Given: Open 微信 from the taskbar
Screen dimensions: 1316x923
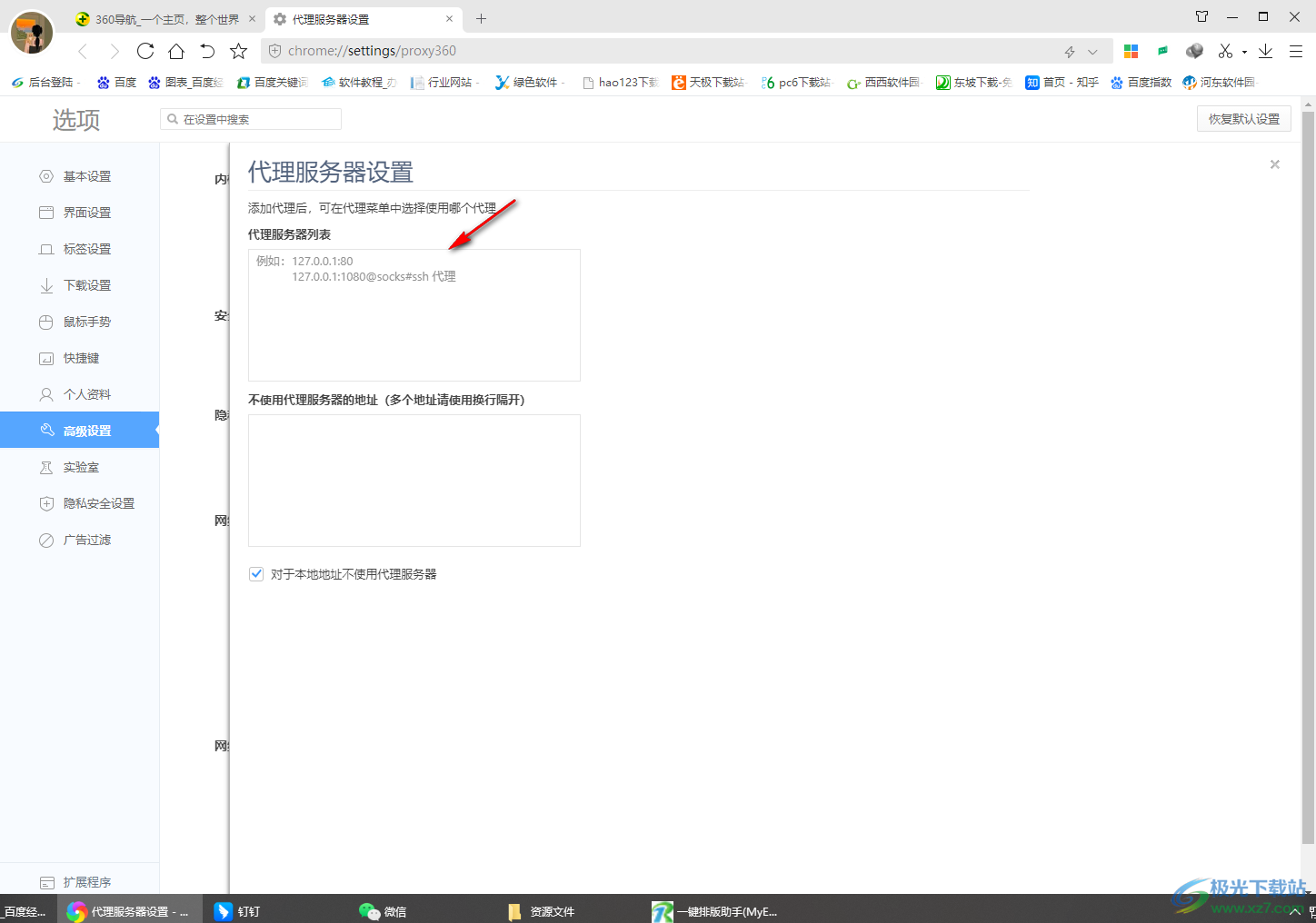Looking at the screenshot, I should [383, 911].
